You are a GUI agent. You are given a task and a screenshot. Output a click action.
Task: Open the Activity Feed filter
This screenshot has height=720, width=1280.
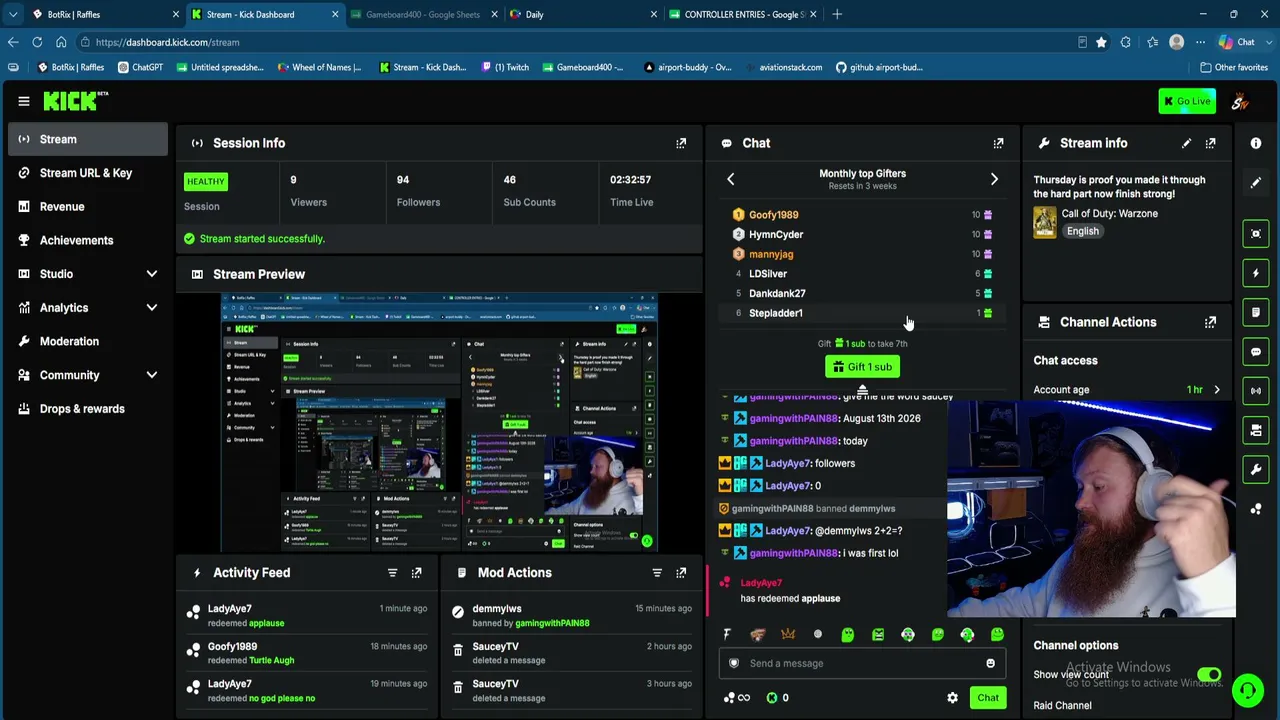(392, 573)
